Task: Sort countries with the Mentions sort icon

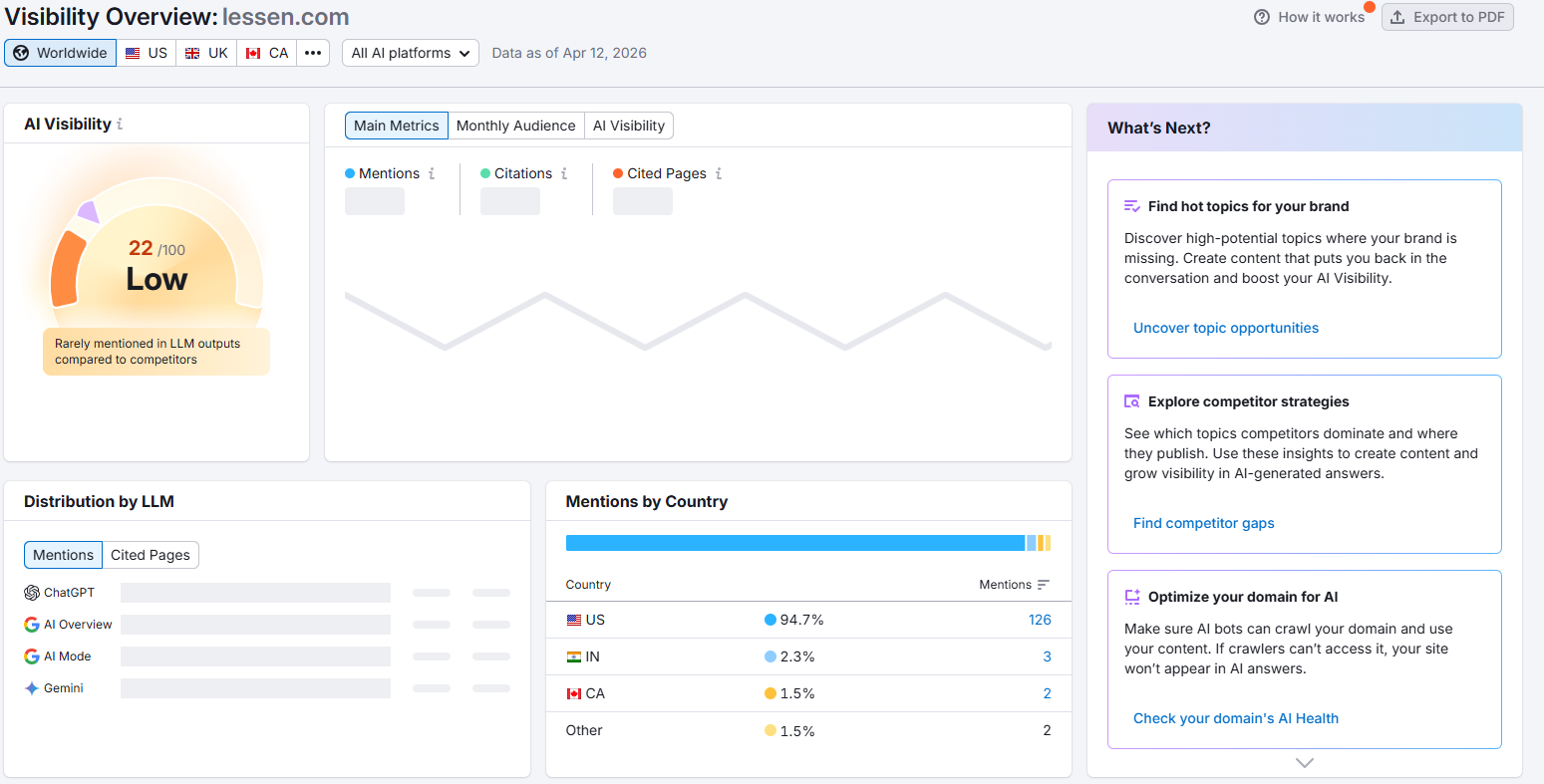Action: (1045, 584)
